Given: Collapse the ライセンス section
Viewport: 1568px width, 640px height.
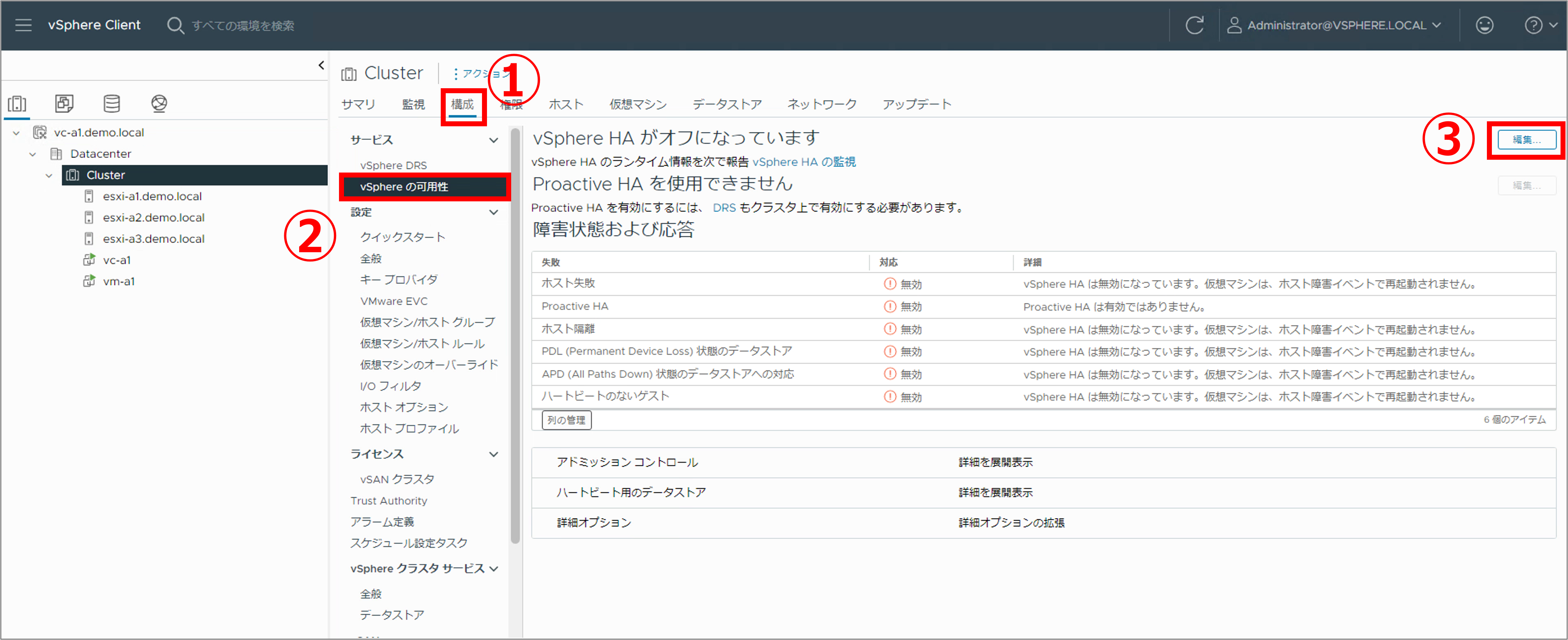Looking at the screenshot, I should [494, 454].
